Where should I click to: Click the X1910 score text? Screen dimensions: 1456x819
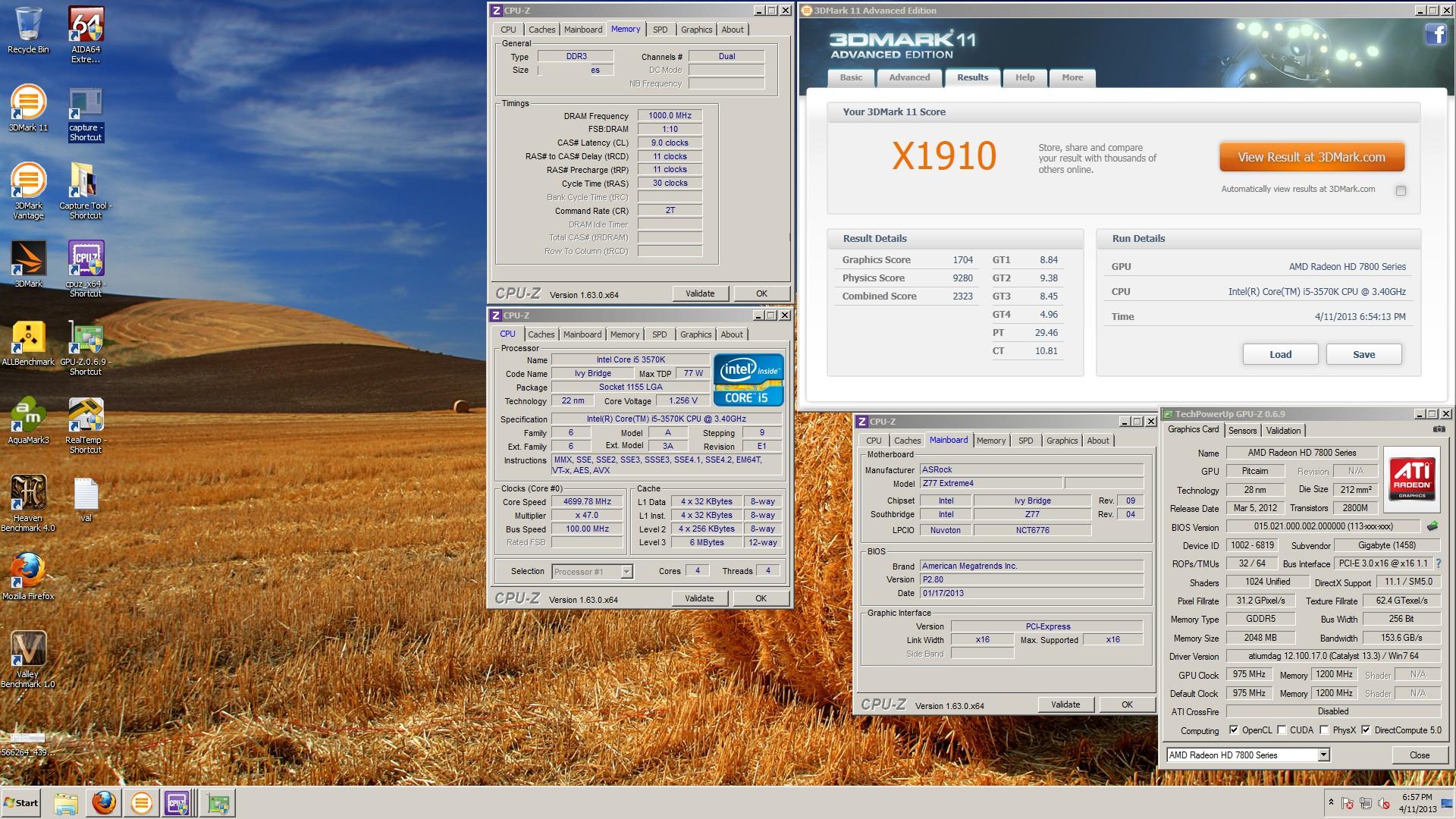[944, 155]
